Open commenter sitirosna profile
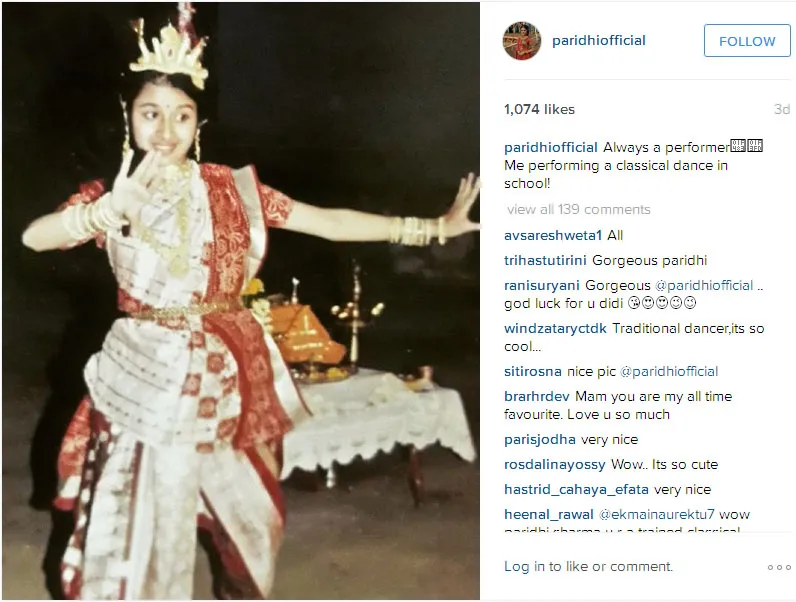Screen dimensions: 796x602 tap(533, 372)
